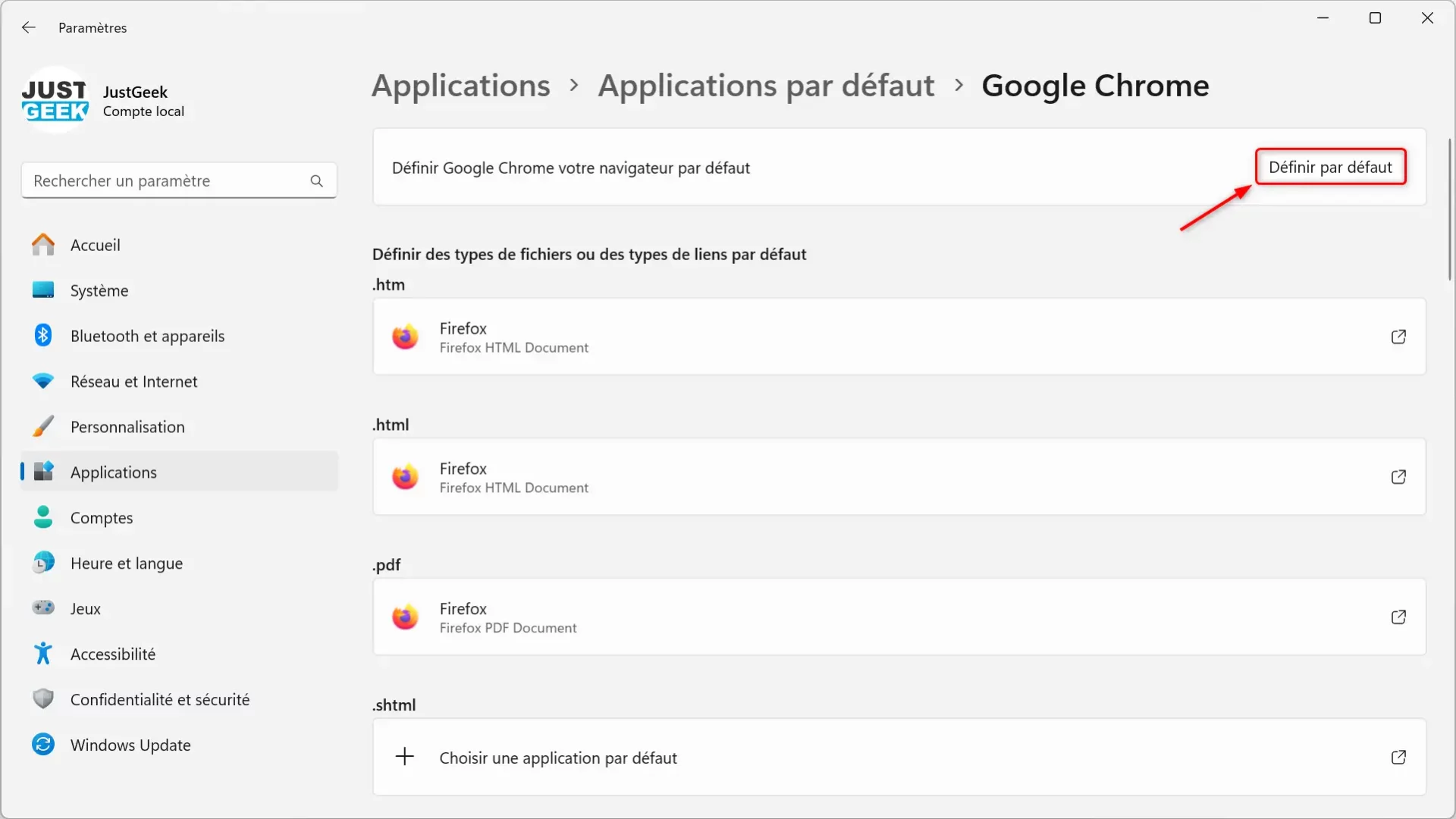Click the Windows Update refresh icon
1456x819 pixels.
42,744
